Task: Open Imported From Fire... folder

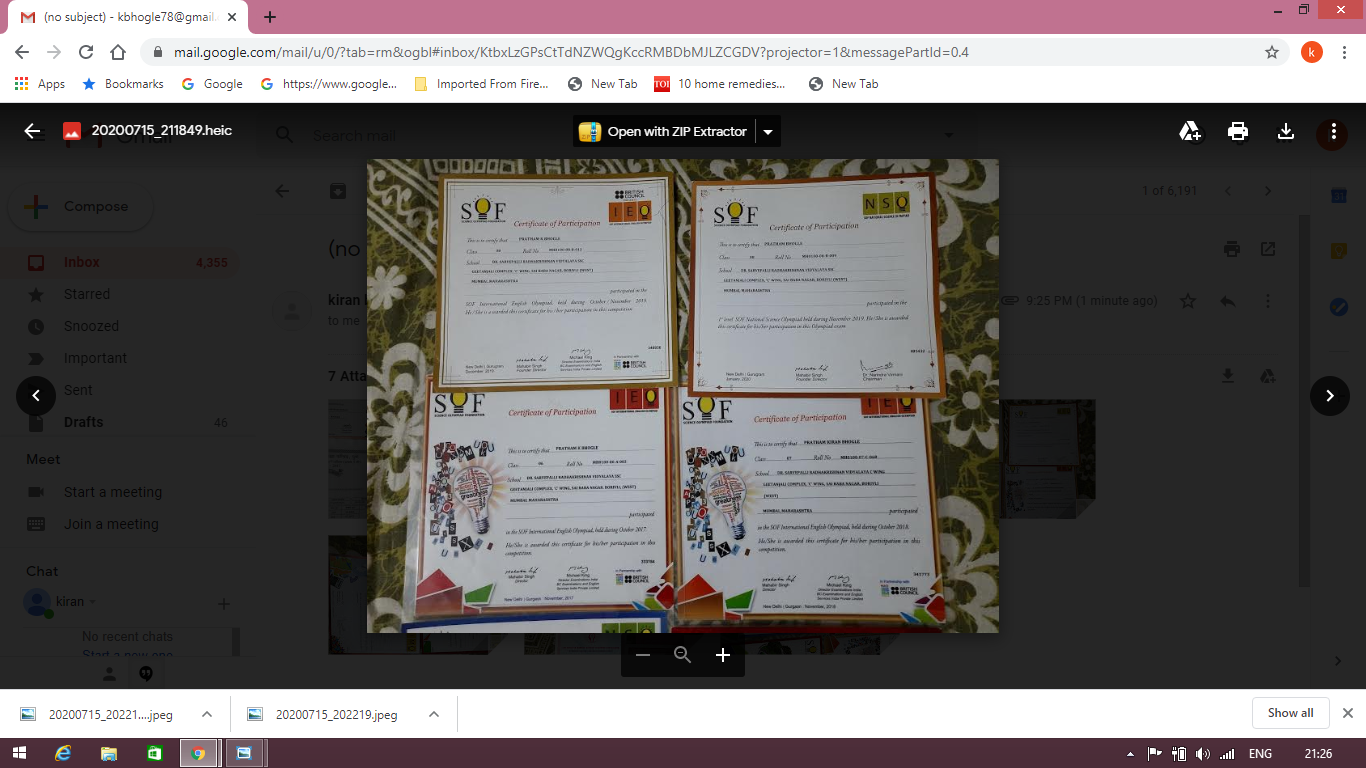Action: [481, 84]
